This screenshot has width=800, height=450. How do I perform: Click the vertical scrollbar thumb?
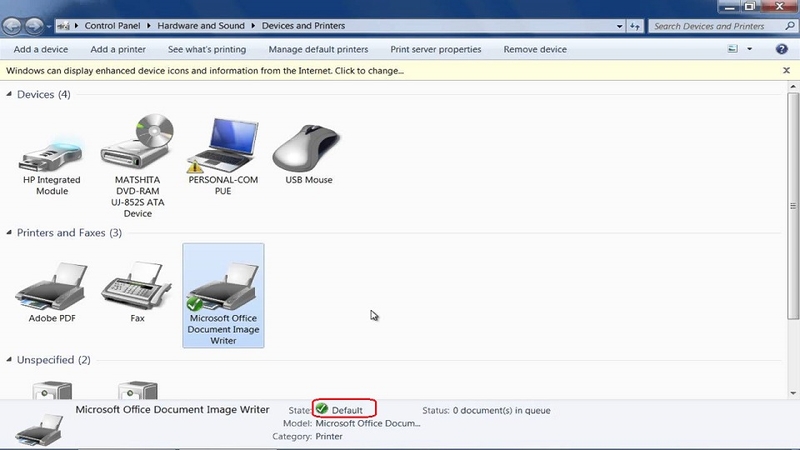click(x=793, y=206)
